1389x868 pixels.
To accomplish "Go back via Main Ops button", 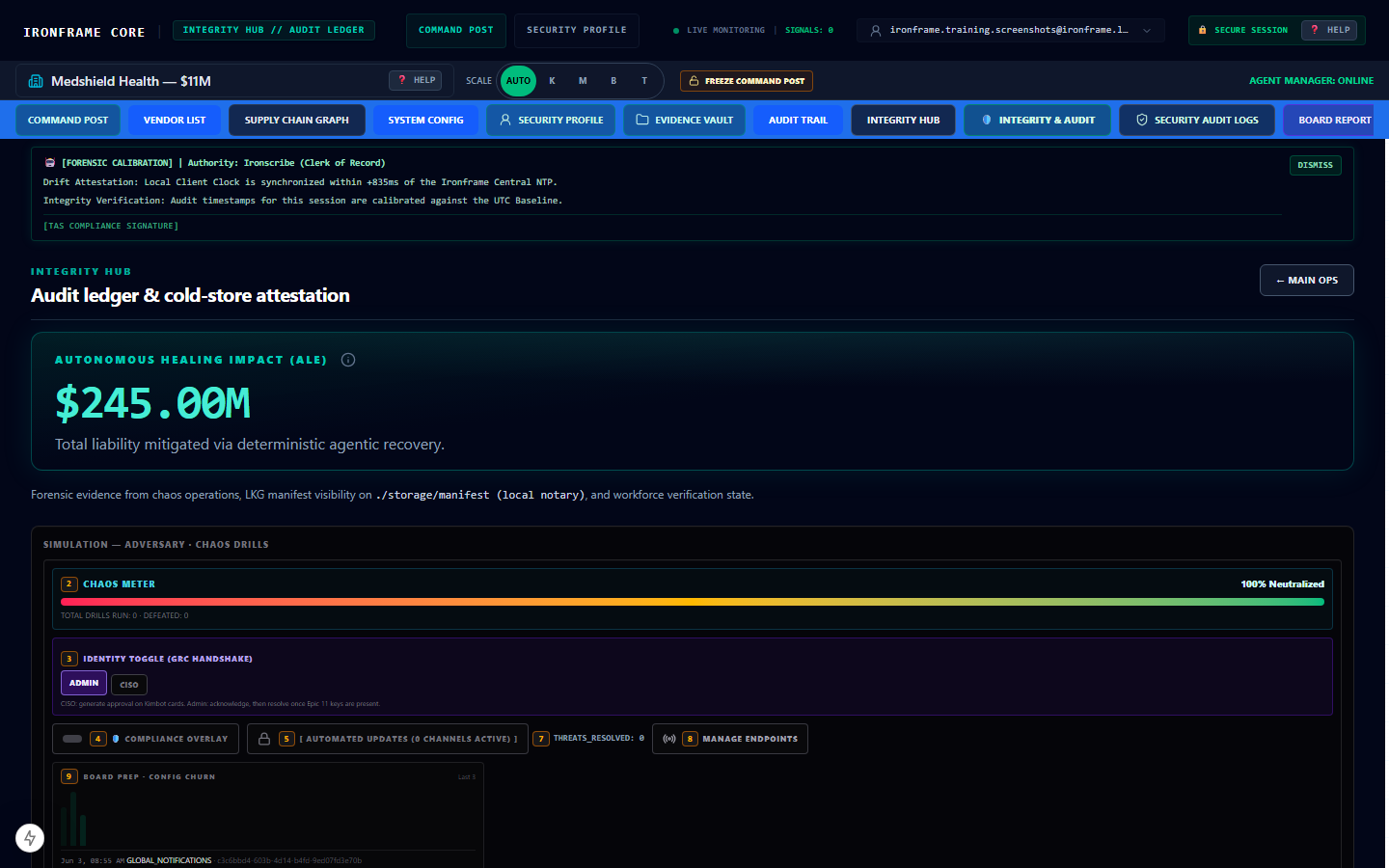I will point(1307,281).
